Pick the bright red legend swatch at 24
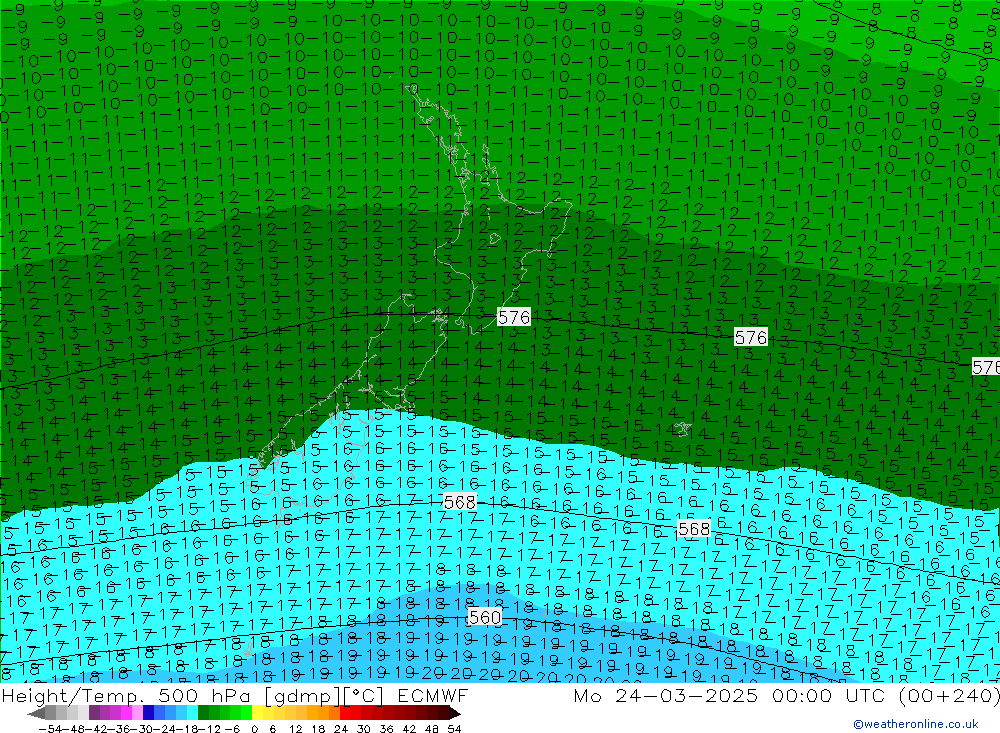This screenshot has height=733, width=1000. tap(345, 713)
